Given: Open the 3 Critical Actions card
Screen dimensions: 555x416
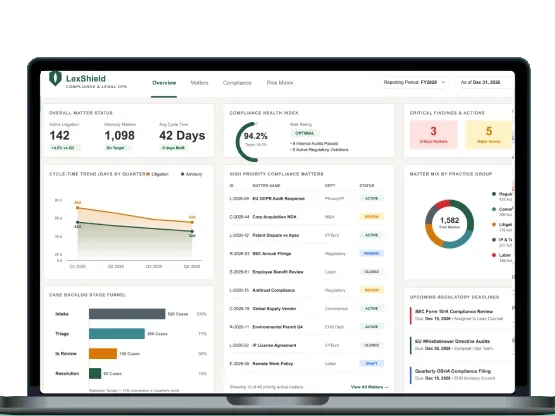Looking at the screenshot, I should tap(434, 134).
